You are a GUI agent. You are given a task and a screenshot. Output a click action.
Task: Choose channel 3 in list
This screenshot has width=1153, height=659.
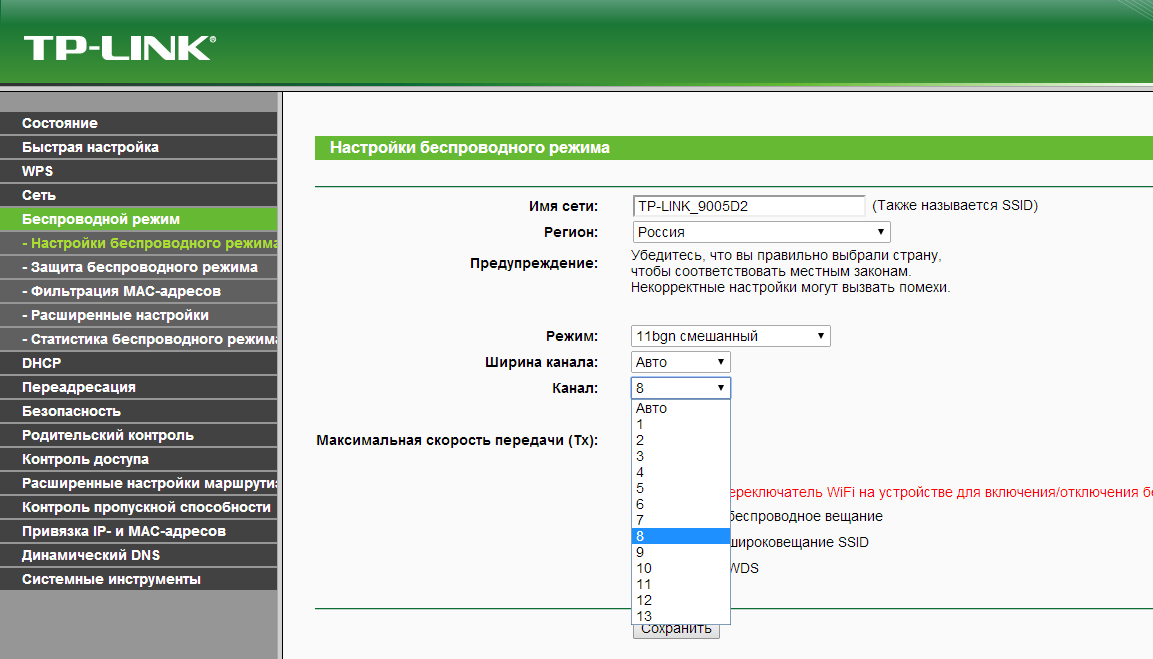pyautogui.click(x=681, y=457)
